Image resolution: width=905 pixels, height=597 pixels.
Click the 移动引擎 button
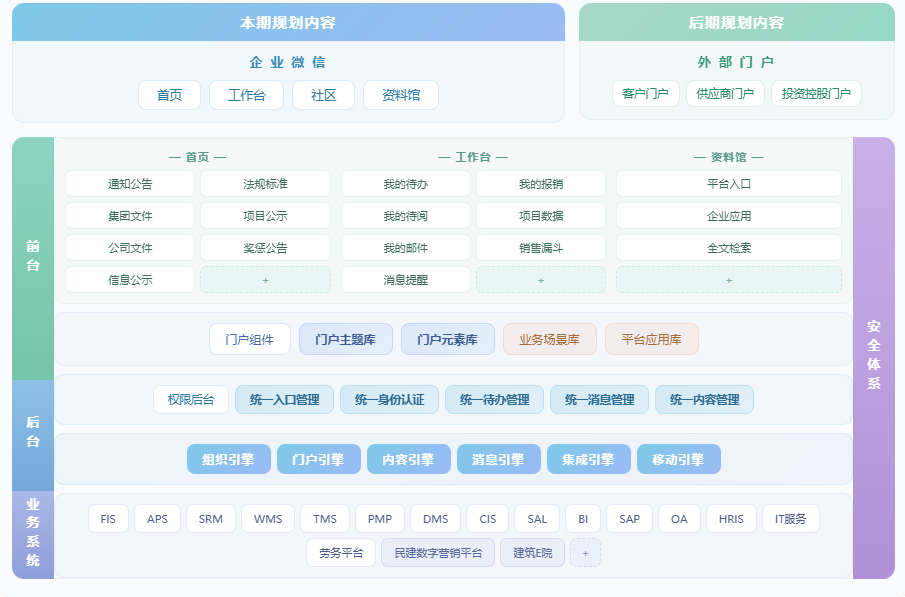[x=679, y=459]
